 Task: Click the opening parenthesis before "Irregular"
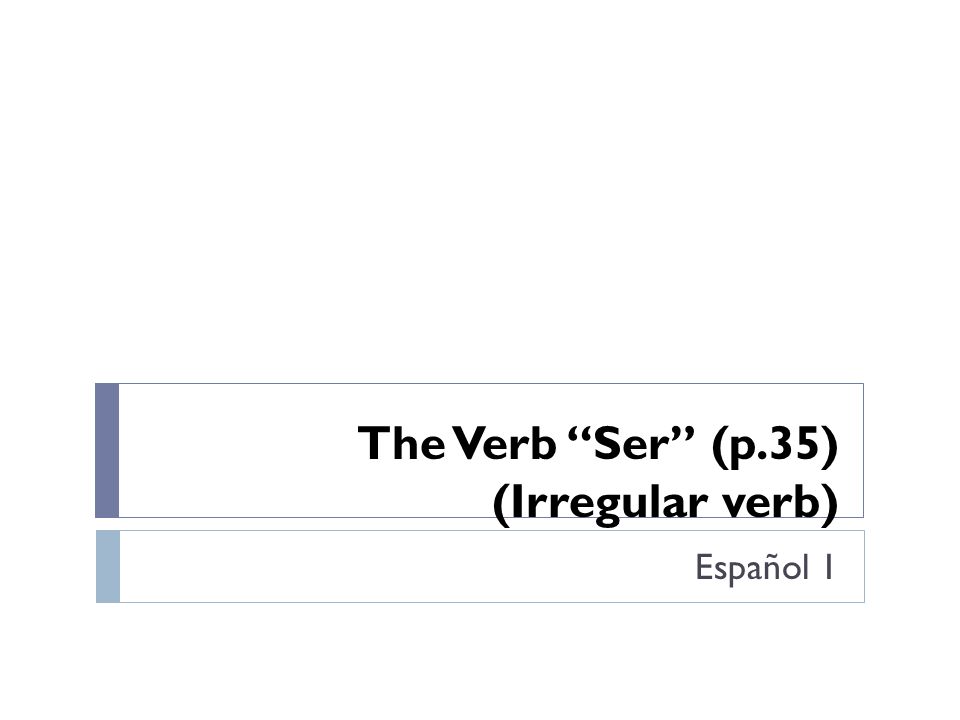pyautogui.click(x=500, y=505)
